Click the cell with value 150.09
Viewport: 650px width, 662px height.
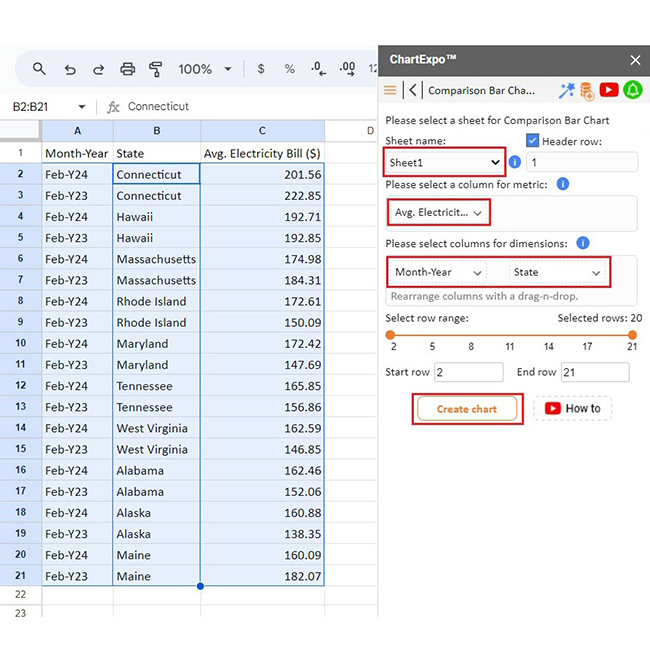pyautogui.click(x=262, y=322)
